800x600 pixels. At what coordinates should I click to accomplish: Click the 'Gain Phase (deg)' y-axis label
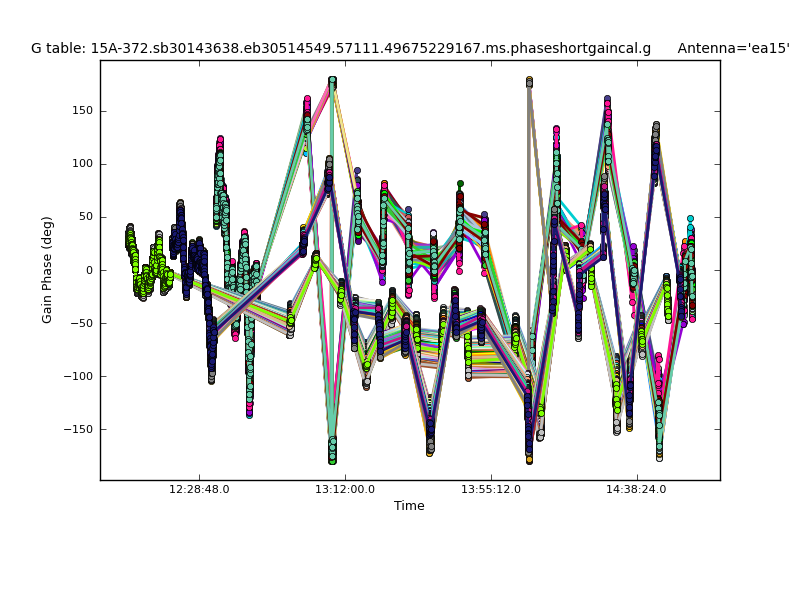pos(47,270)
